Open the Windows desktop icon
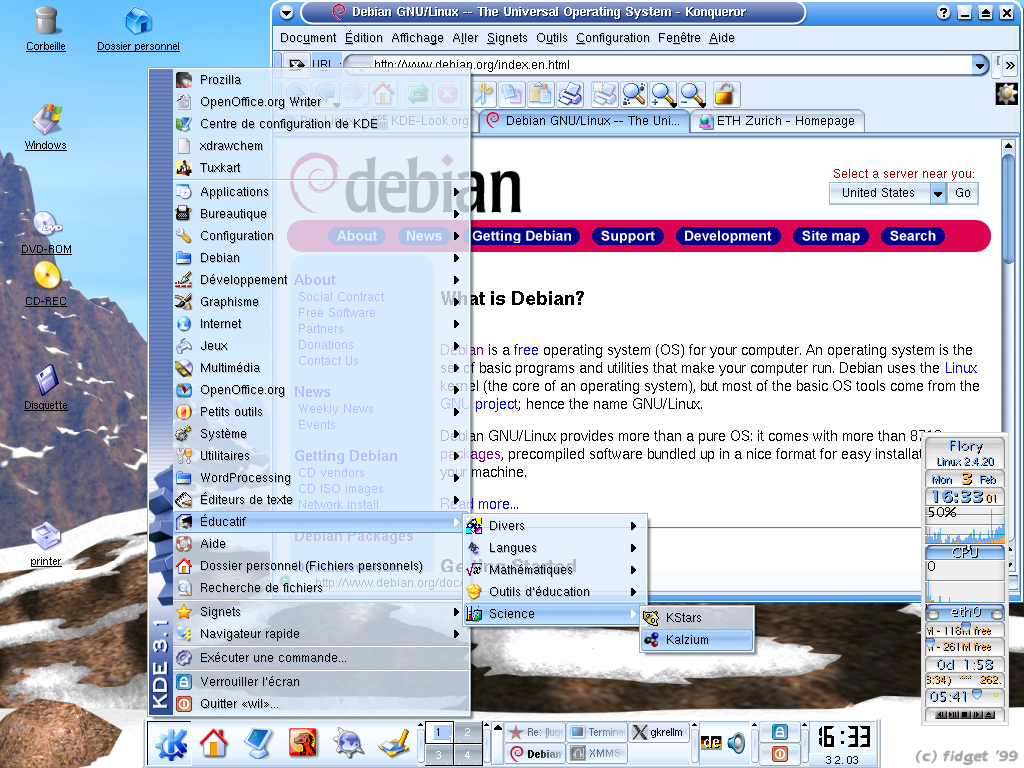This screenshot has width=1024, height=768. pyautogui.click(x=46, y=127)
